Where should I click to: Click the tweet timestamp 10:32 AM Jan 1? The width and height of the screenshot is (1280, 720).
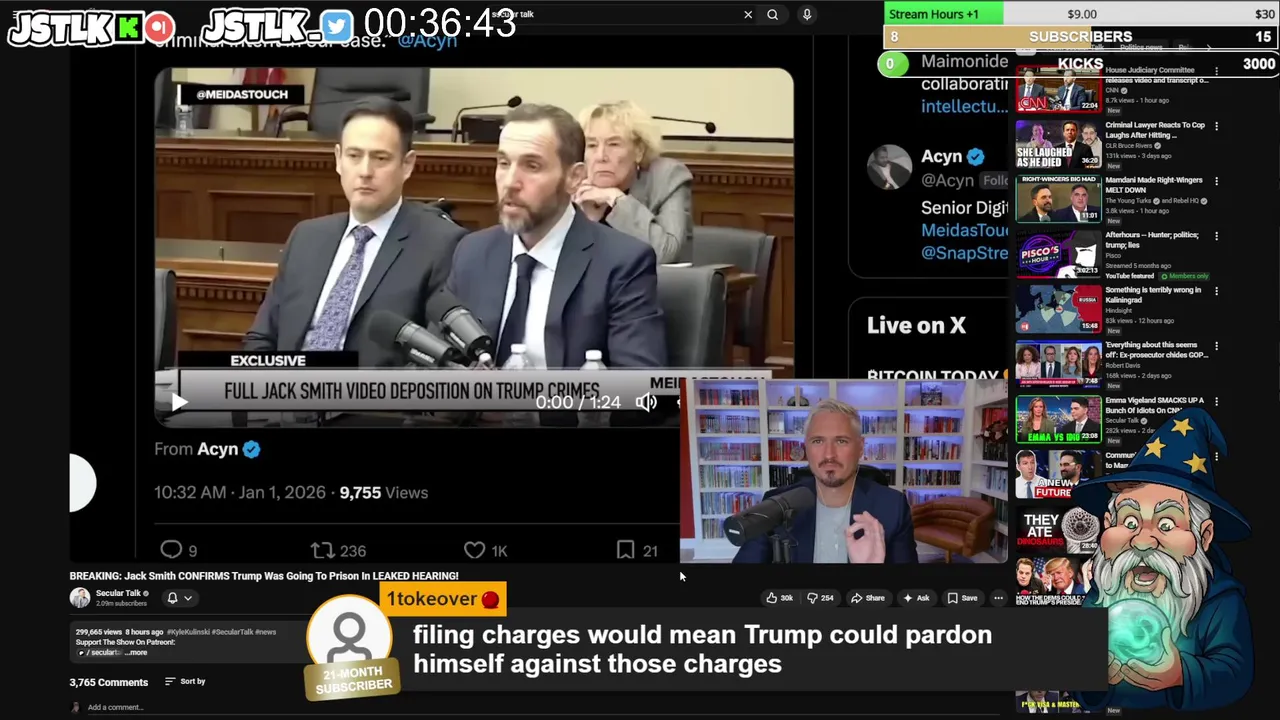240,492
